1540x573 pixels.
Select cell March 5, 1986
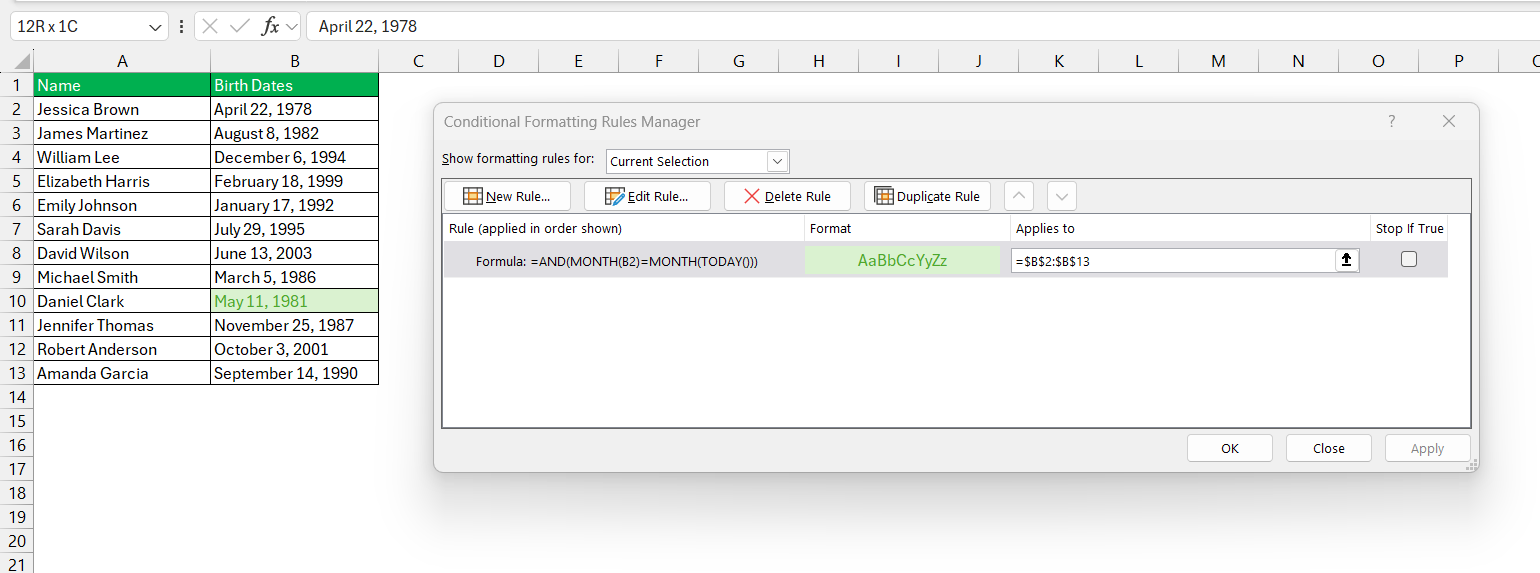[x=295, y=277]
